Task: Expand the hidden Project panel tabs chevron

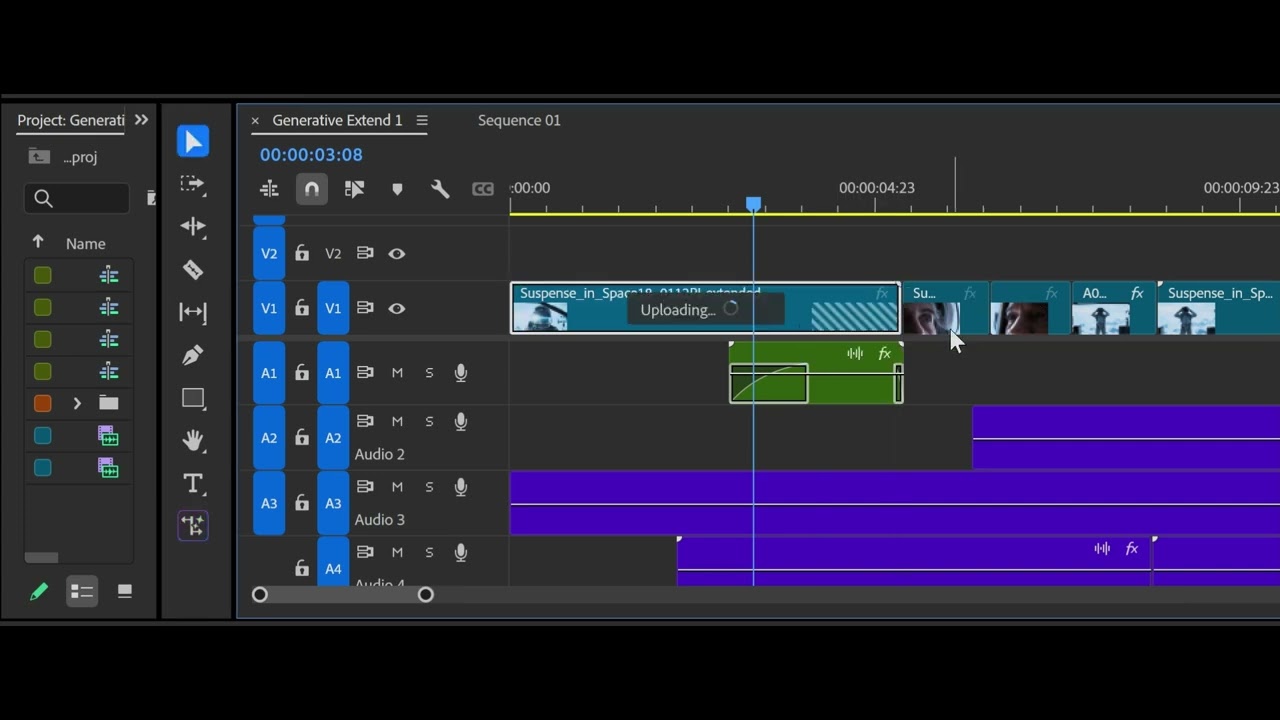Action: [x=141, y=120]
